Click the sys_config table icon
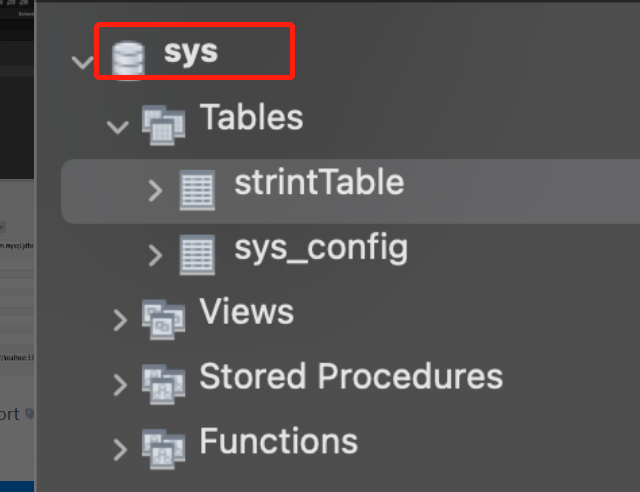Screen dimensions: 640x492 (198, 255)
